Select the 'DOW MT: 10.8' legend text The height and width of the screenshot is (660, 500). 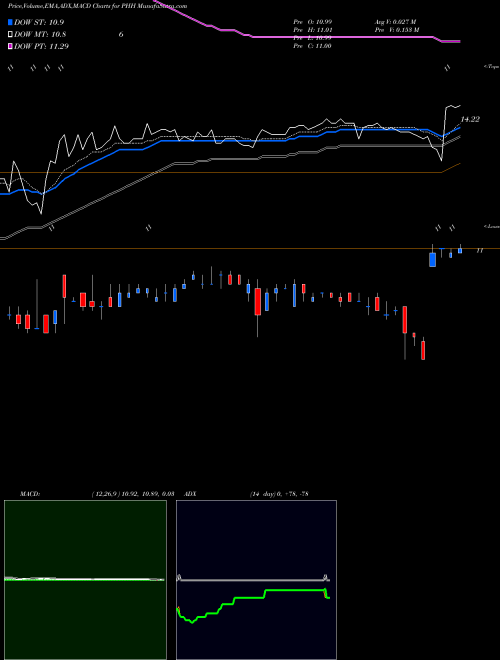(40, 35)
